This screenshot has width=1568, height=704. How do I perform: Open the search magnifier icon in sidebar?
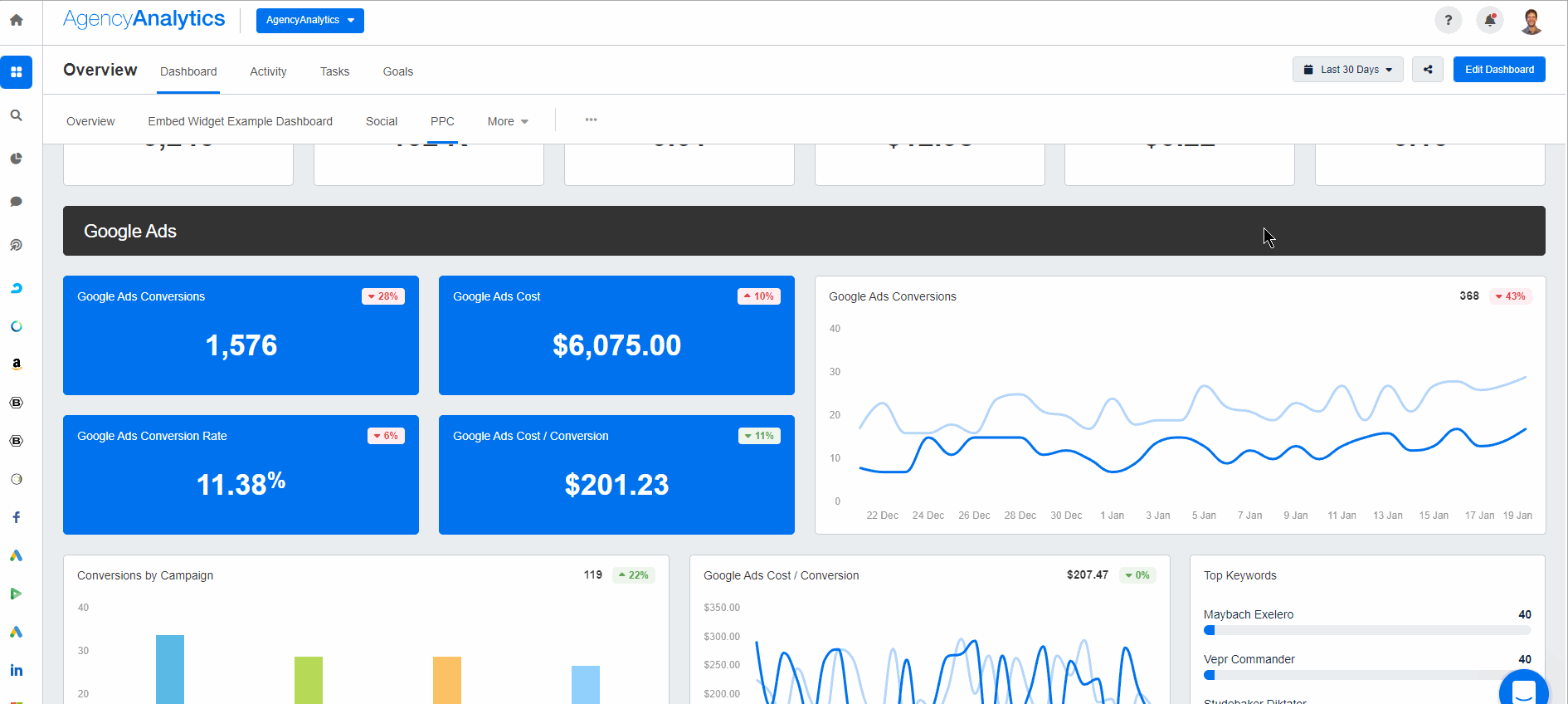coord(16,115)
